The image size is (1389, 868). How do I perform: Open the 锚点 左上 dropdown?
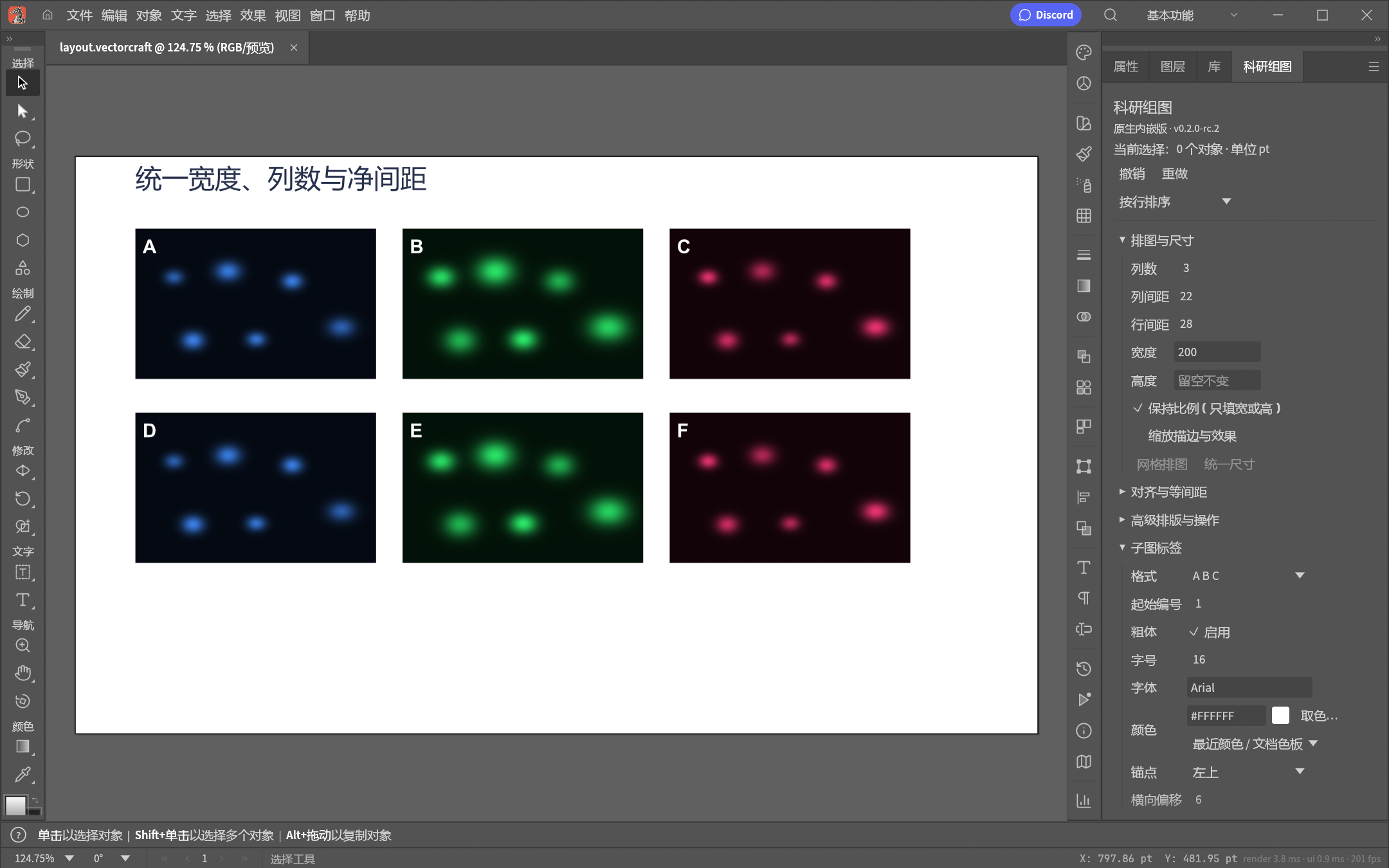pyautogui.click(x=1248, y=772)
